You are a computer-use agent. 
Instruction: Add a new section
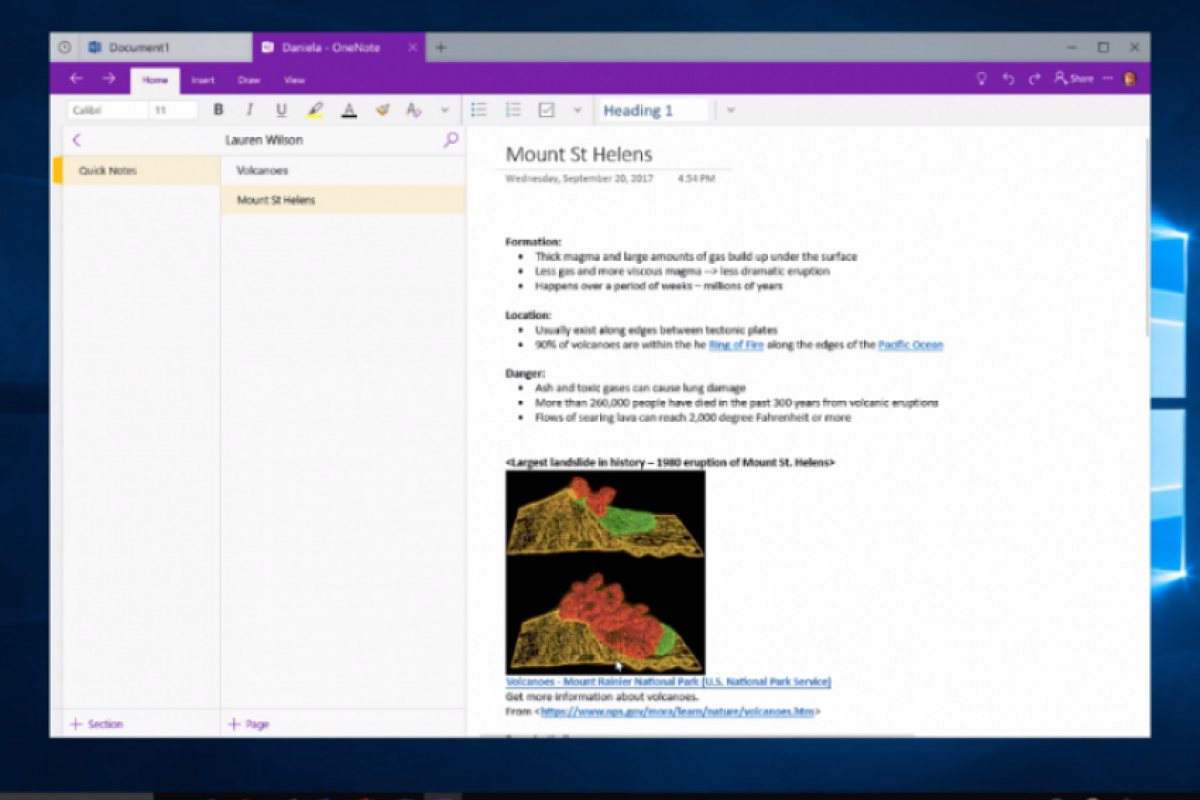point(96,724)
